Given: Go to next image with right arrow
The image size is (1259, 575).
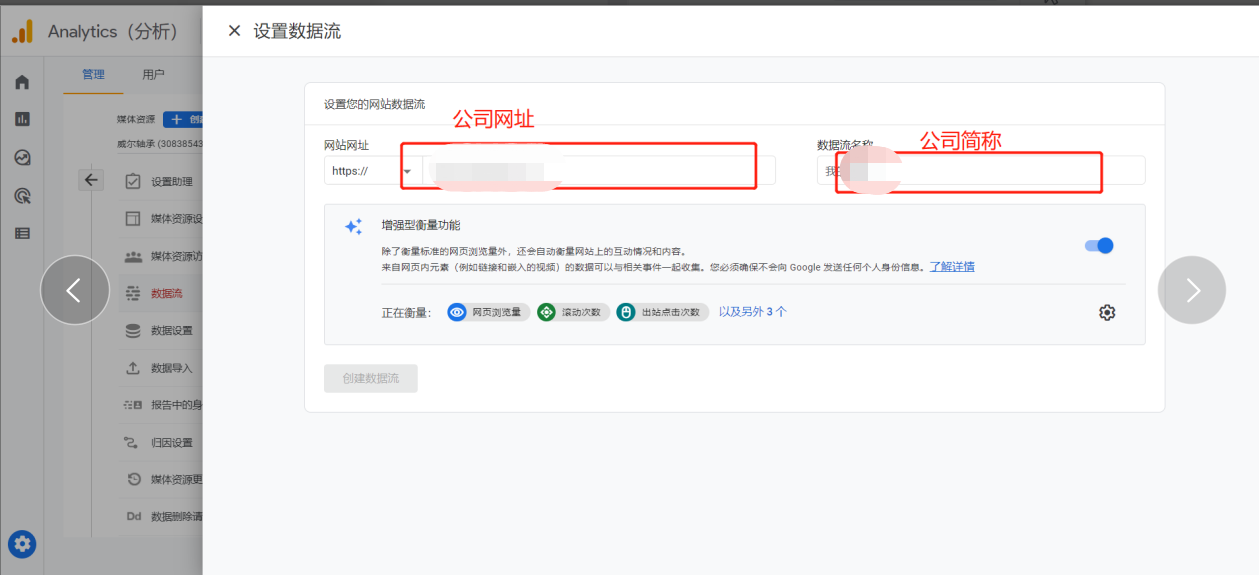Looking at the screenshot, I should (1191, 290).
